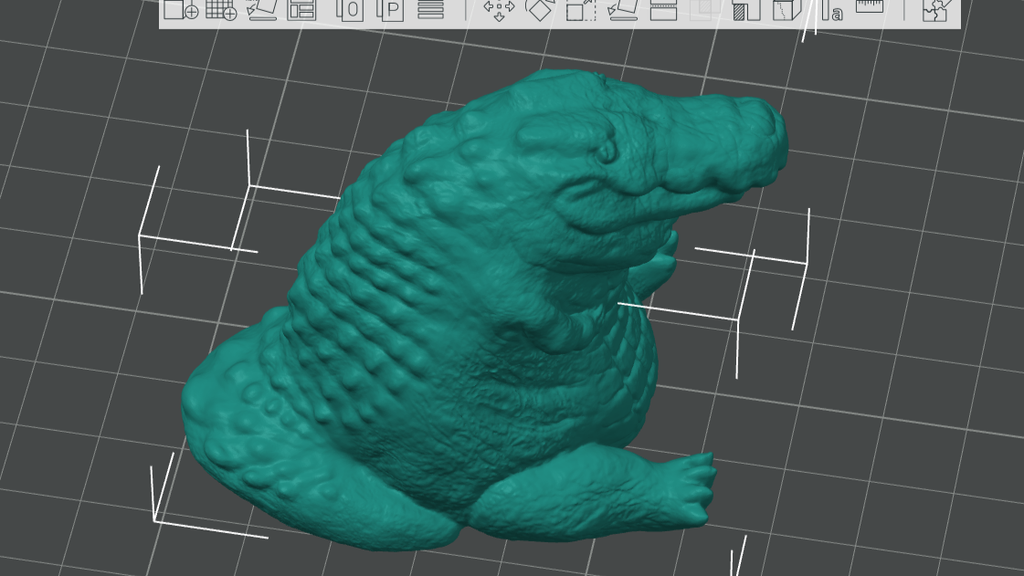The height and width of the screenshot is (576, 1024).
Task: Click the greyed-out disabled toolbar icon
Action: [x=705, y=9]
